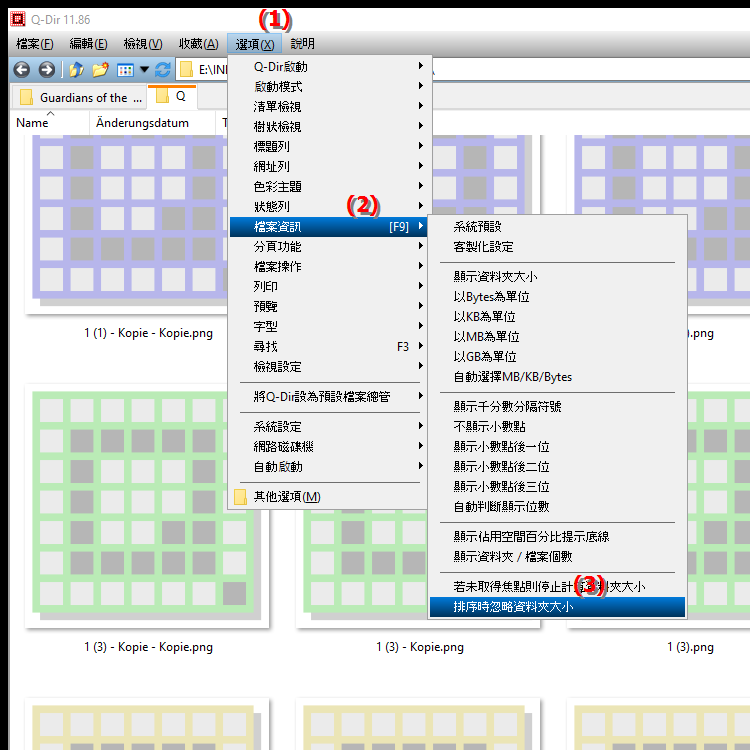This screenshot has height=750, width=750.
Task: Go up one folder level icon
Action: (76, 70)
